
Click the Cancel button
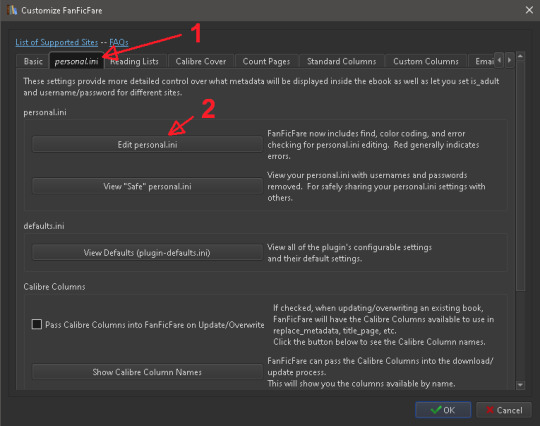click(x=504, y=410)
